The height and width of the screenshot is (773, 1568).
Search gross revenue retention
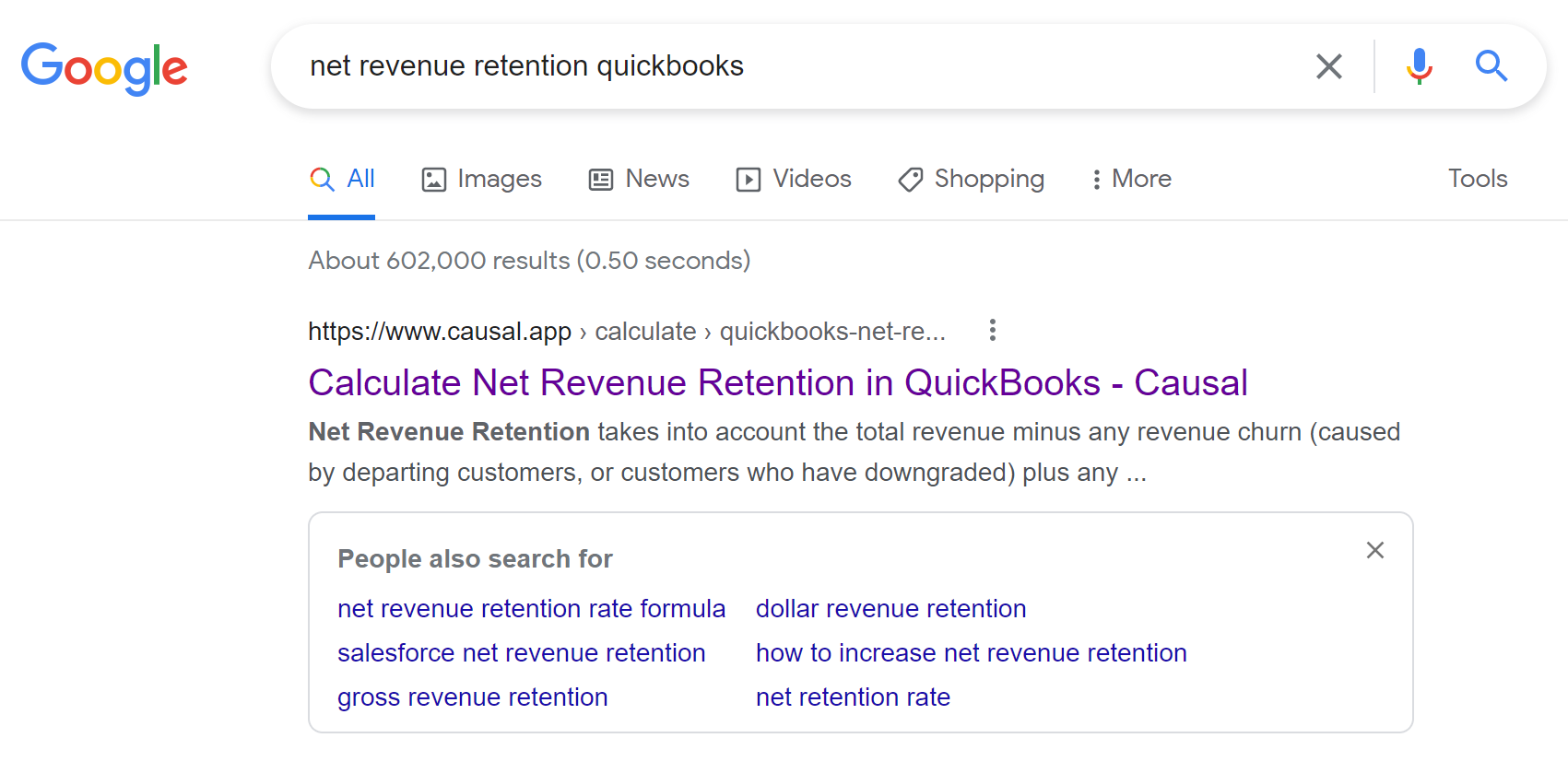point(473,697)
